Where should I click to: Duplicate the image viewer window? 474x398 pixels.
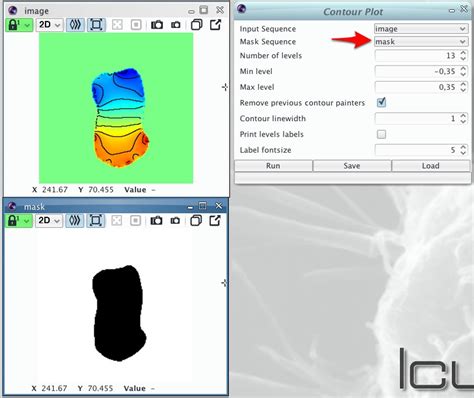[197, 25]
